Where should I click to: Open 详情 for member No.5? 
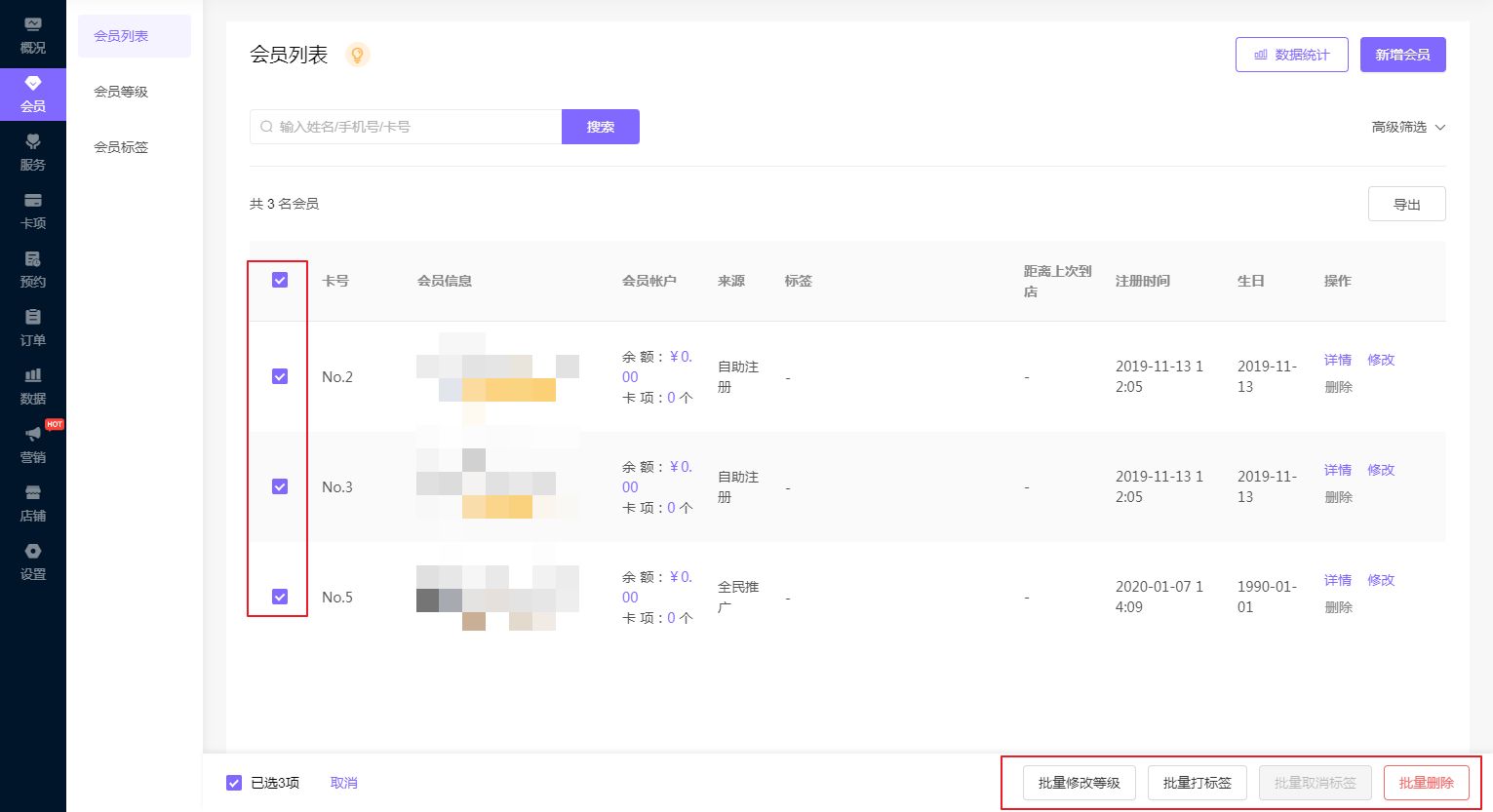coord(1338,580)
